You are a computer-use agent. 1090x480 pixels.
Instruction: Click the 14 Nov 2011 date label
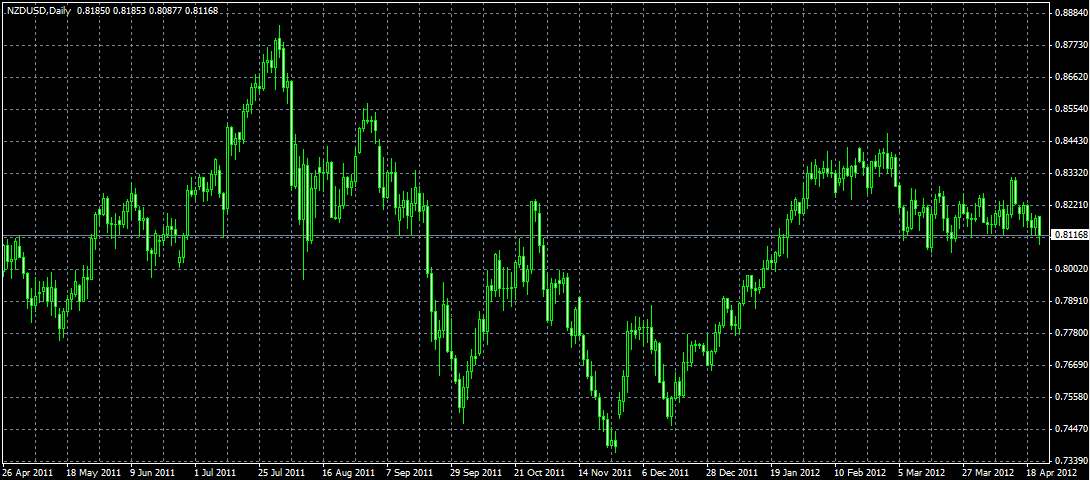click(603, 472)
